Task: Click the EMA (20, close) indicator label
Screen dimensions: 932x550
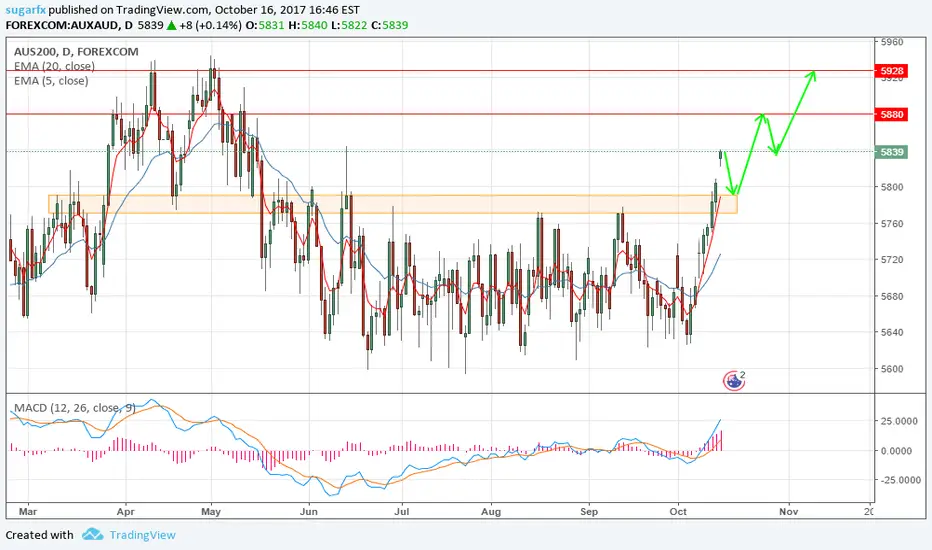Action: [x=54, y=66]
